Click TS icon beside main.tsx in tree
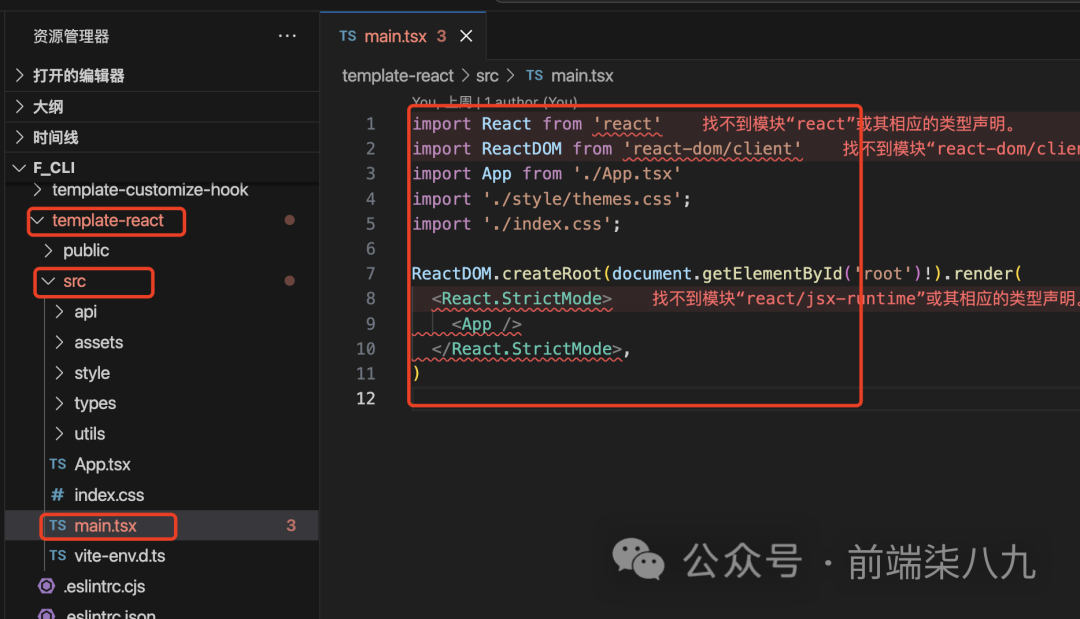The image size is (1080, 619). [x=58, y=525]
